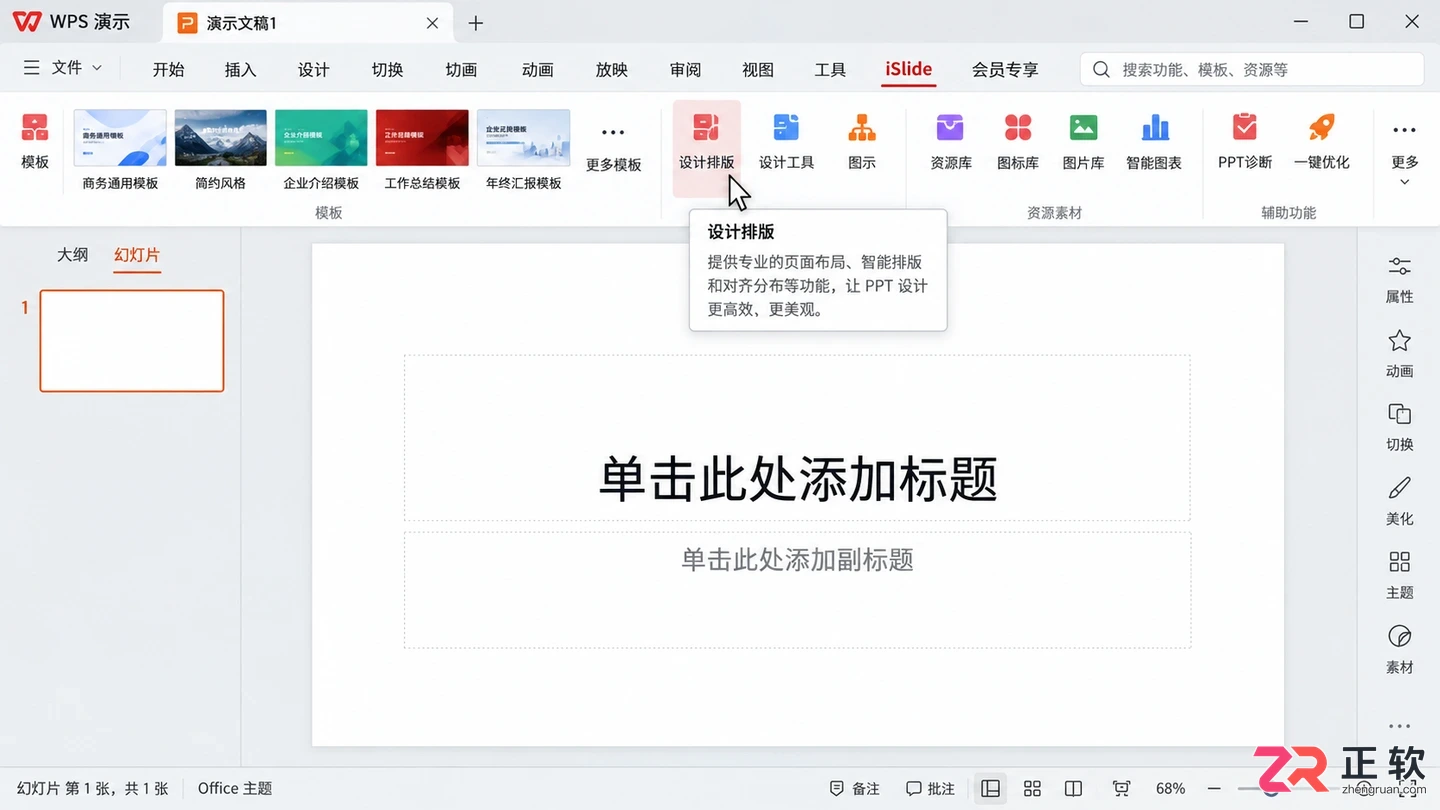Switch to reading view in status bar
This screenshot has height=810, width=1440.
coord(1073,789)
